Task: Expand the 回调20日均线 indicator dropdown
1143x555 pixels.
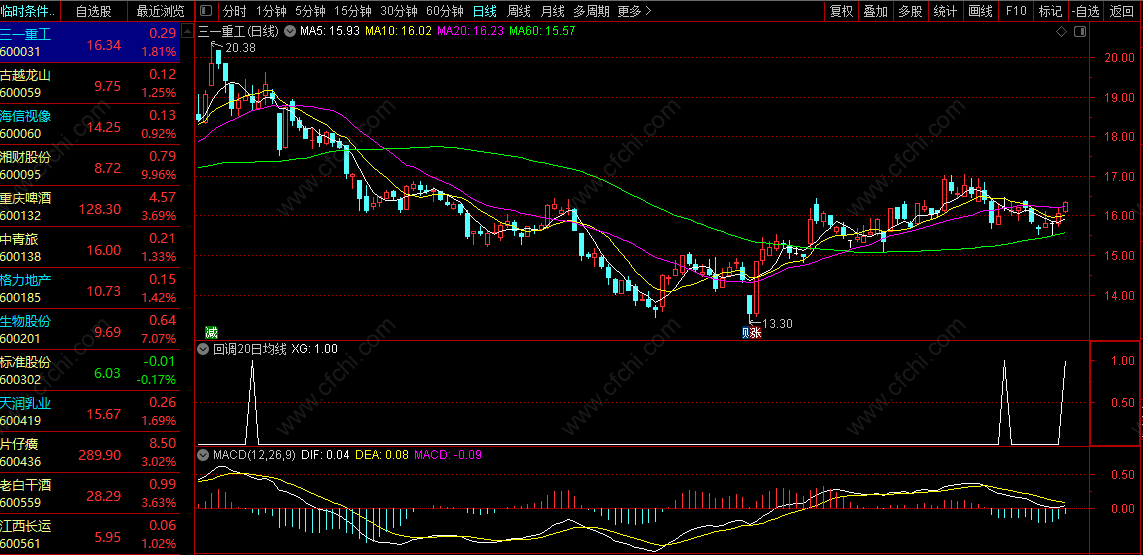Action: click(x=204, y=349)
